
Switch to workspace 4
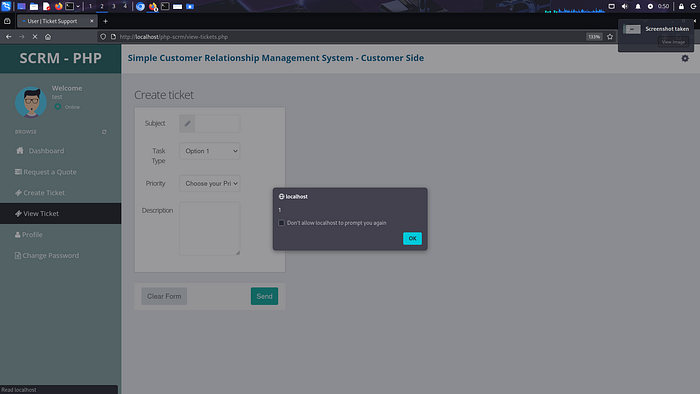[125, 6]
